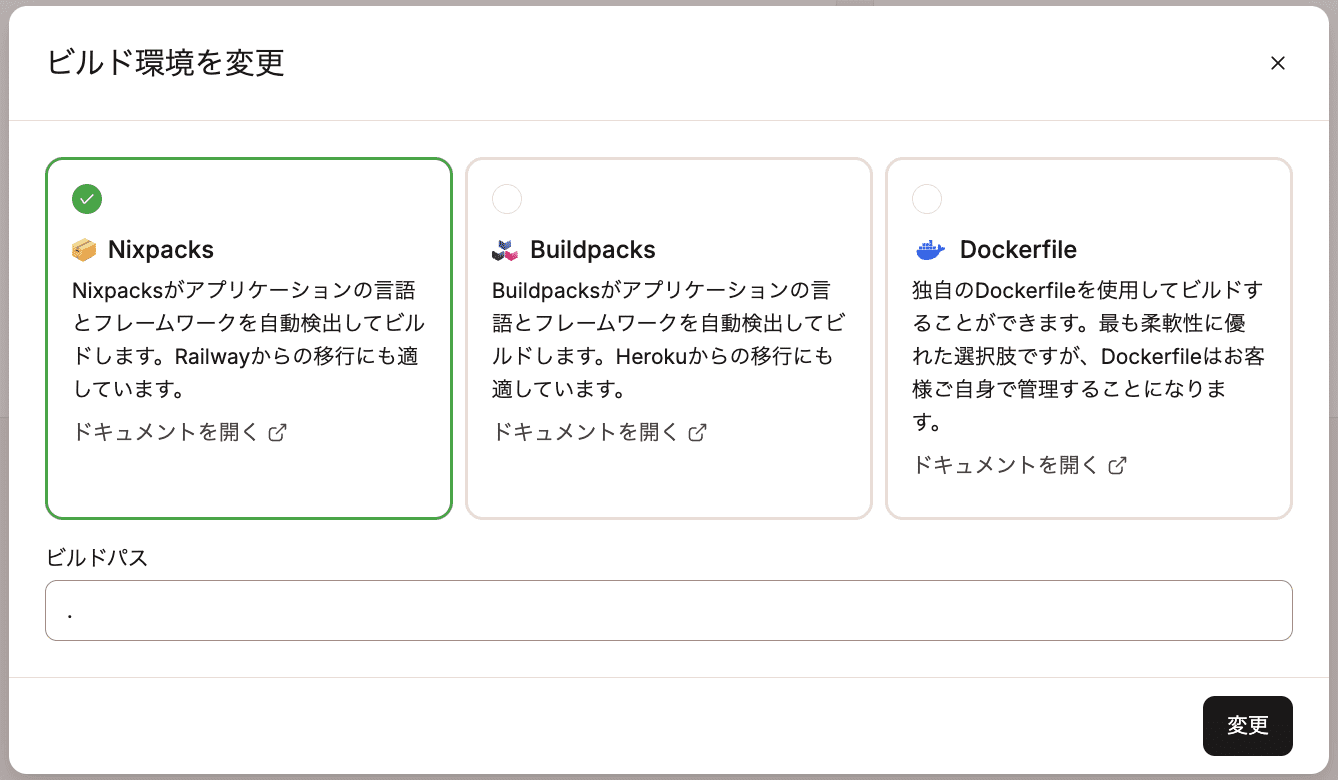
Task: Click external-link icon in the Buildpacks card
Action: click(x=698, y=433)
